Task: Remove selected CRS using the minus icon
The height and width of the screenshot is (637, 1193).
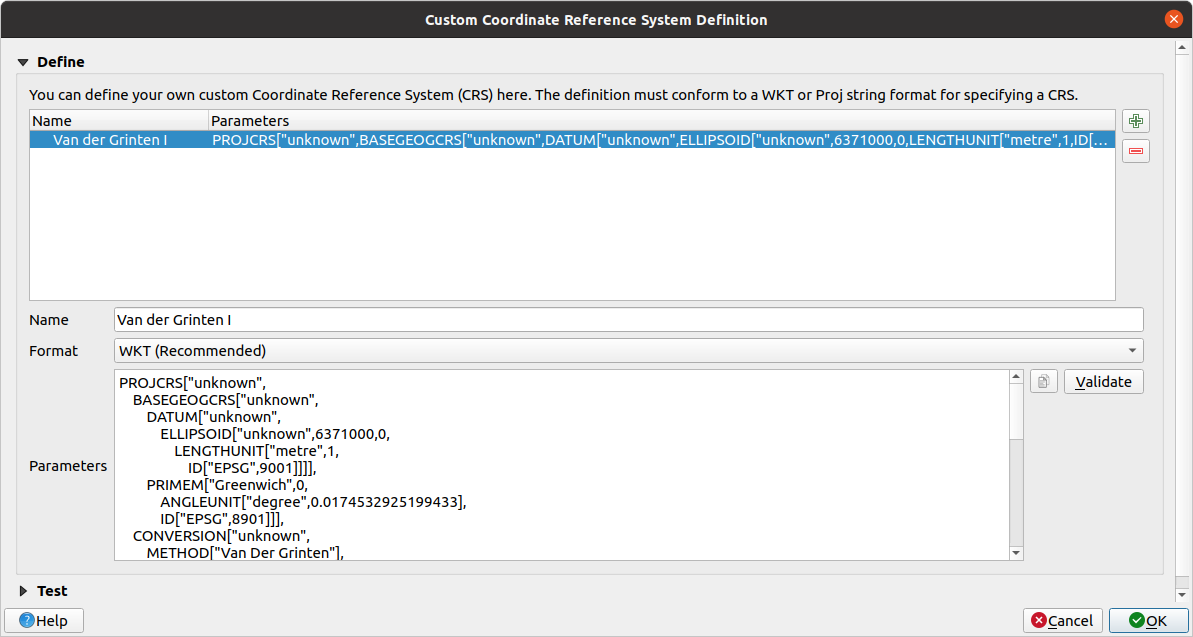Action: point(1135,150)
